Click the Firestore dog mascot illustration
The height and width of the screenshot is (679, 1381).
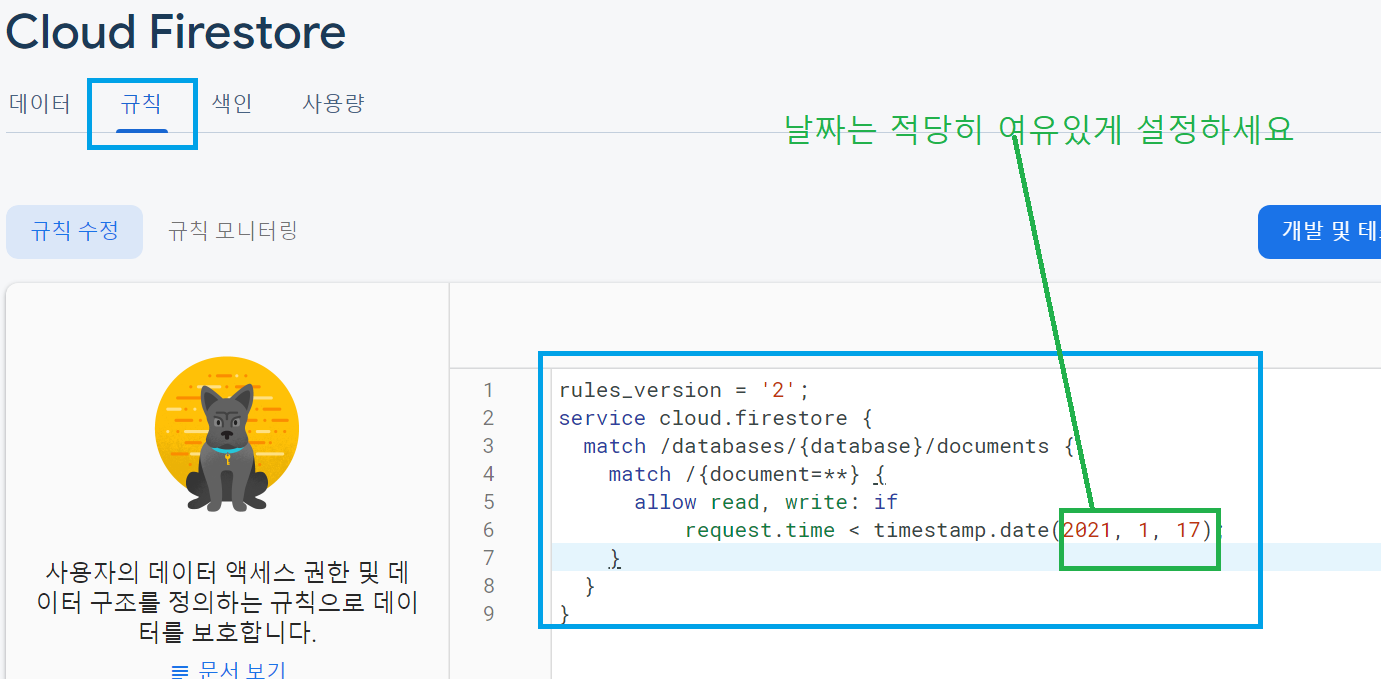tap(227, 435)
